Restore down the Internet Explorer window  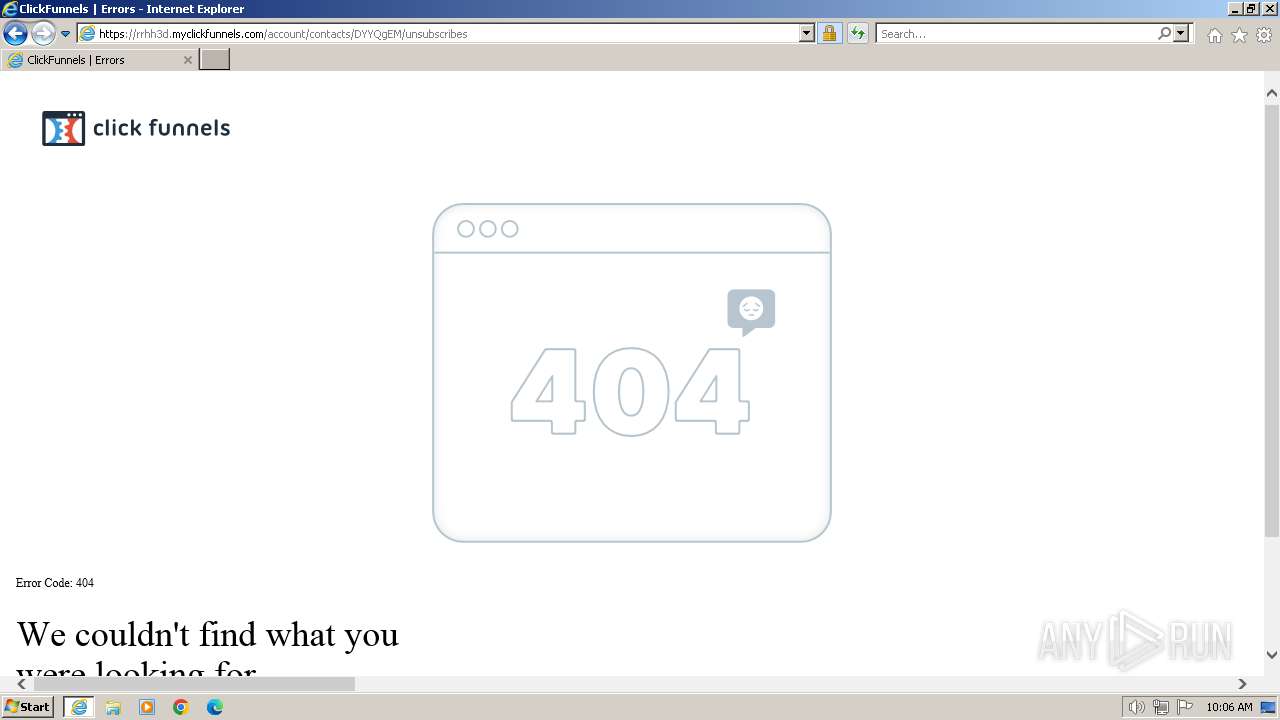1252,9
